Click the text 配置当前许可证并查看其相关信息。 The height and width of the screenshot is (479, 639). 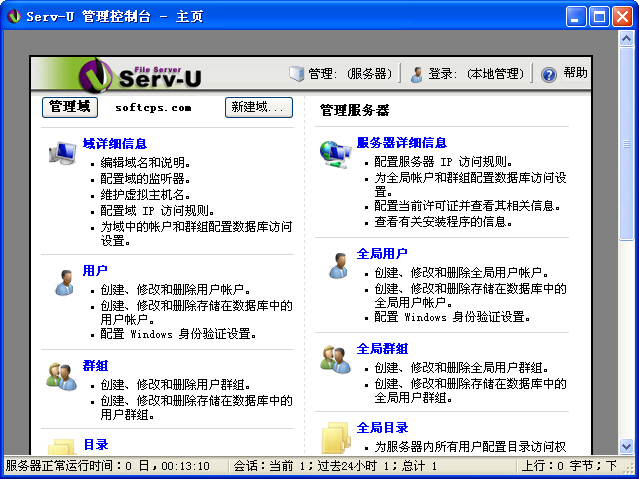point(467,205)
